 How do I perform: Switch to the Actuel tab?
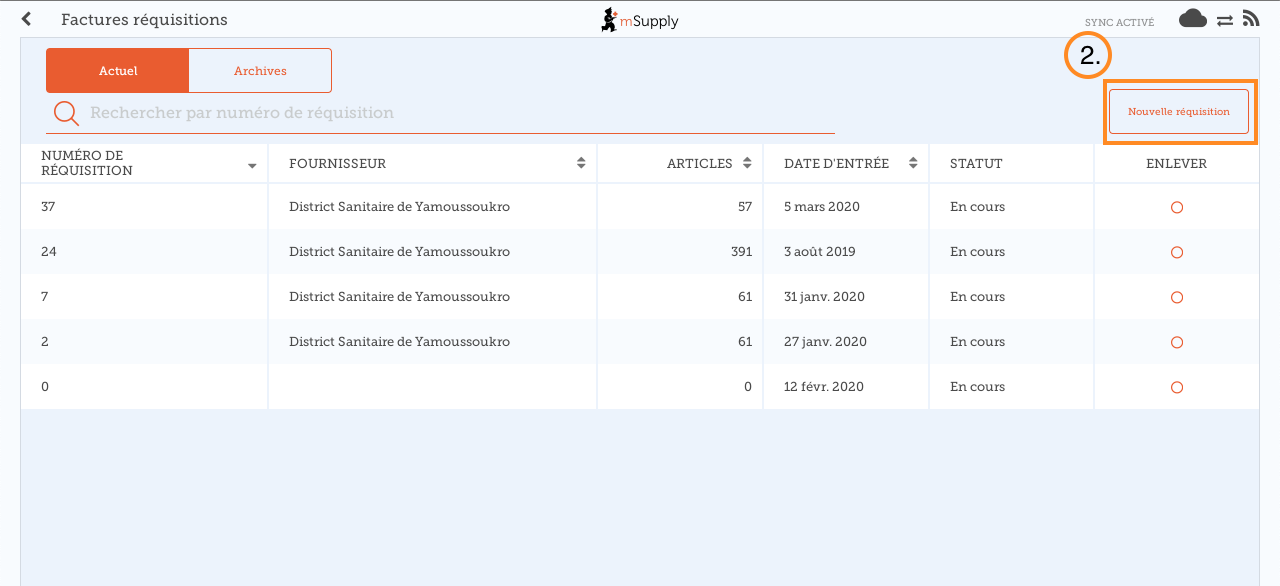click(x=118, y=71)
